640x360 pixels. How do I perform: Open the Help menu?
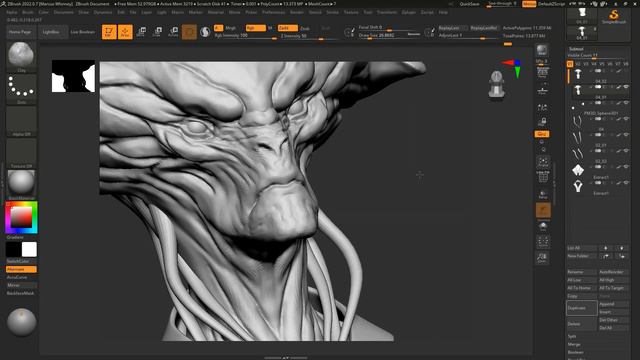click(x=443, y=12)
